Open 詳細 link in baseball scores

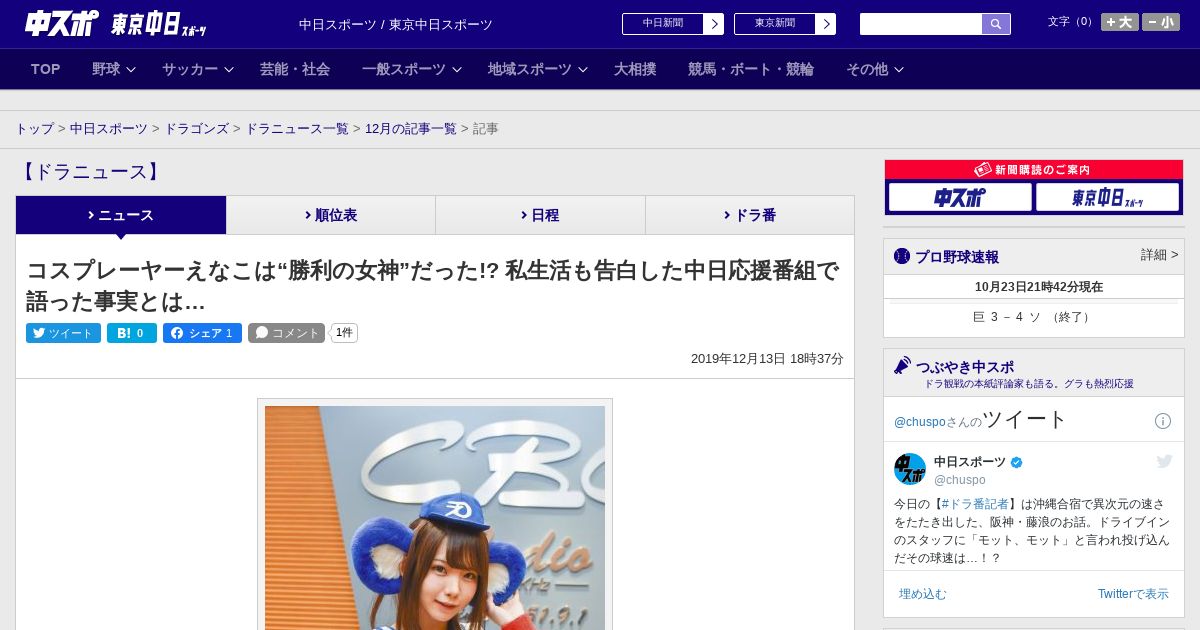tap(1159, 255)
